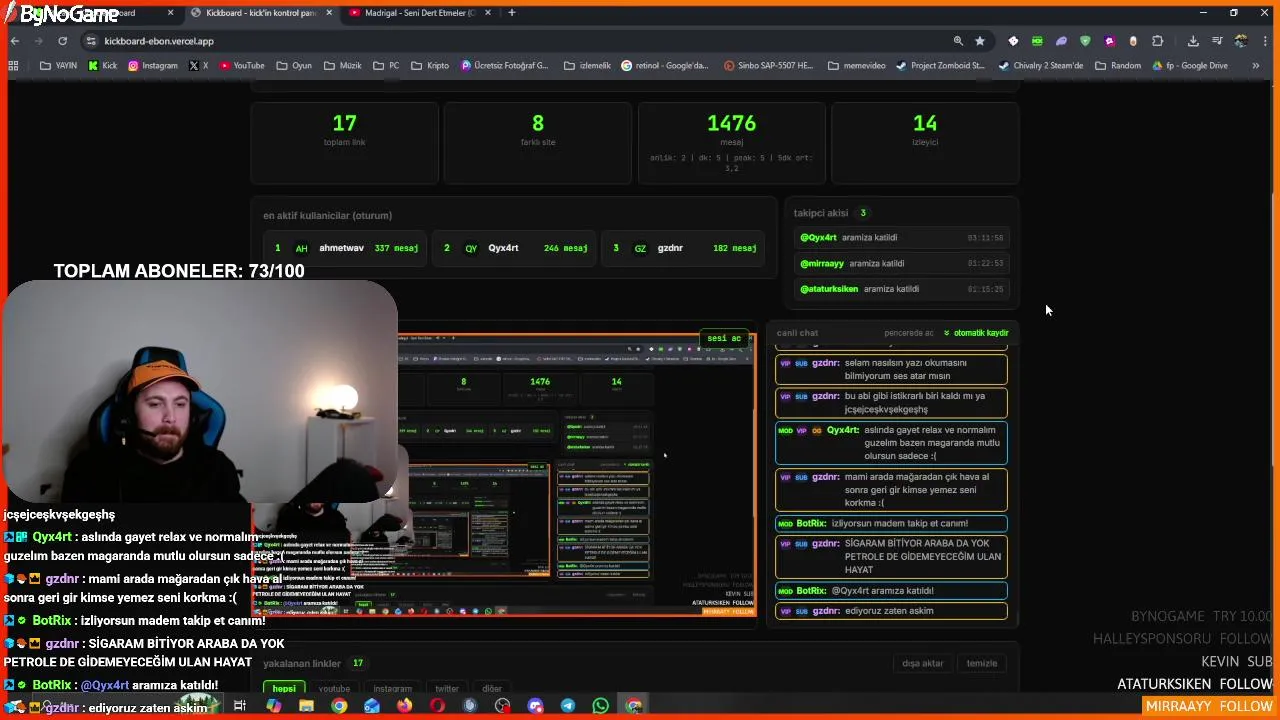Expand the memevideo bookmarks folder
This screenshot has width=1280, height=720.
(856, 66)
